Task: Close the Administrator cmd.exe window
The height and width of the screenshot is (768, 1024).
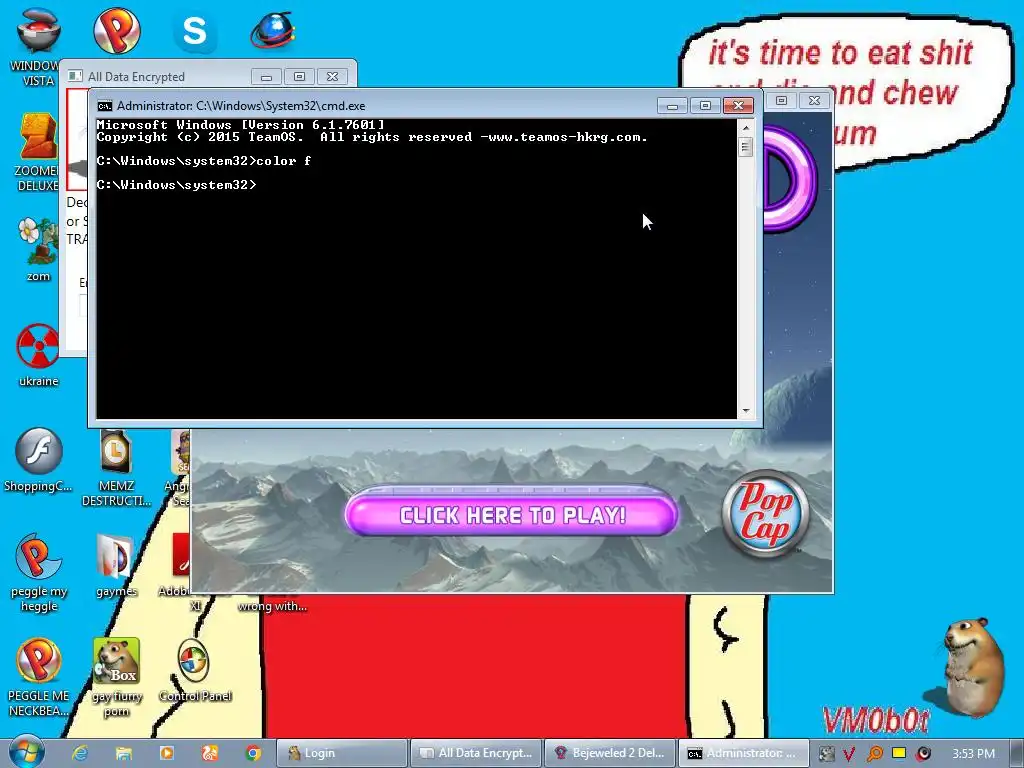Action: (x=739, y=106)
